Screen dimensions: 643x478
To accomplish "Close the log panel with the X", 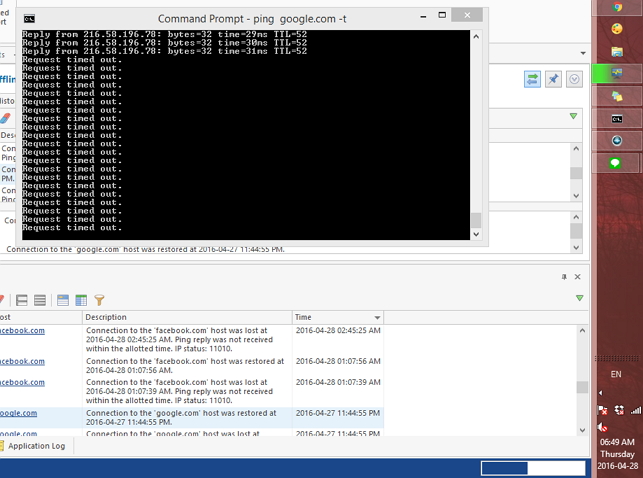I will [x=577, y=277].
